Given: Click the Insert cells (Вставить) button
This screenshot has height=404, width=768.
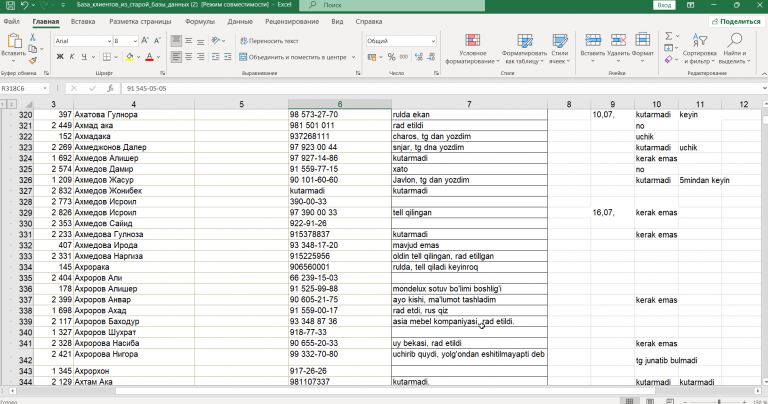Looking at the screenshot, I should (x=593, y=48).
